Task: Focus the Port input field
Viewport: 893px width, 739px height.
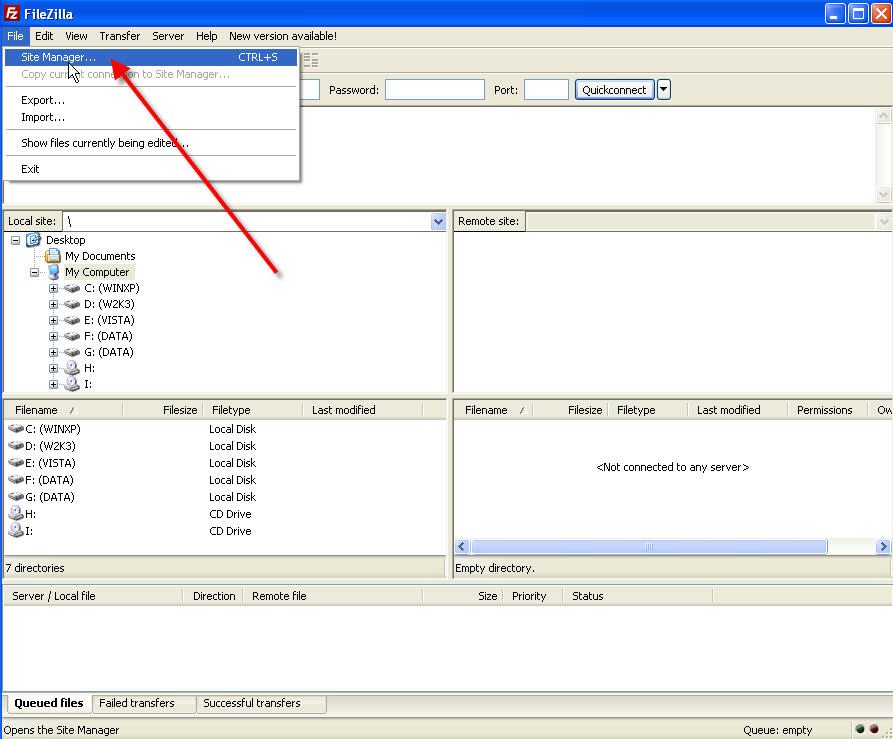Action: (x=546, y=90)
